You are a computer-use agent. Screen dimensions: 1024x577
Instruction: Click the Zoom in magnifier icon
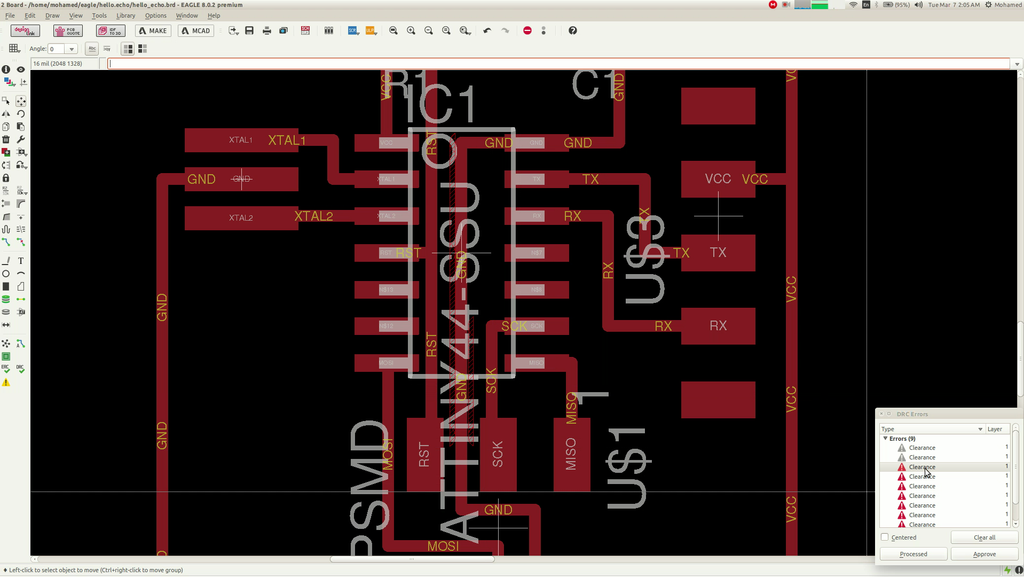click(411, 31)
